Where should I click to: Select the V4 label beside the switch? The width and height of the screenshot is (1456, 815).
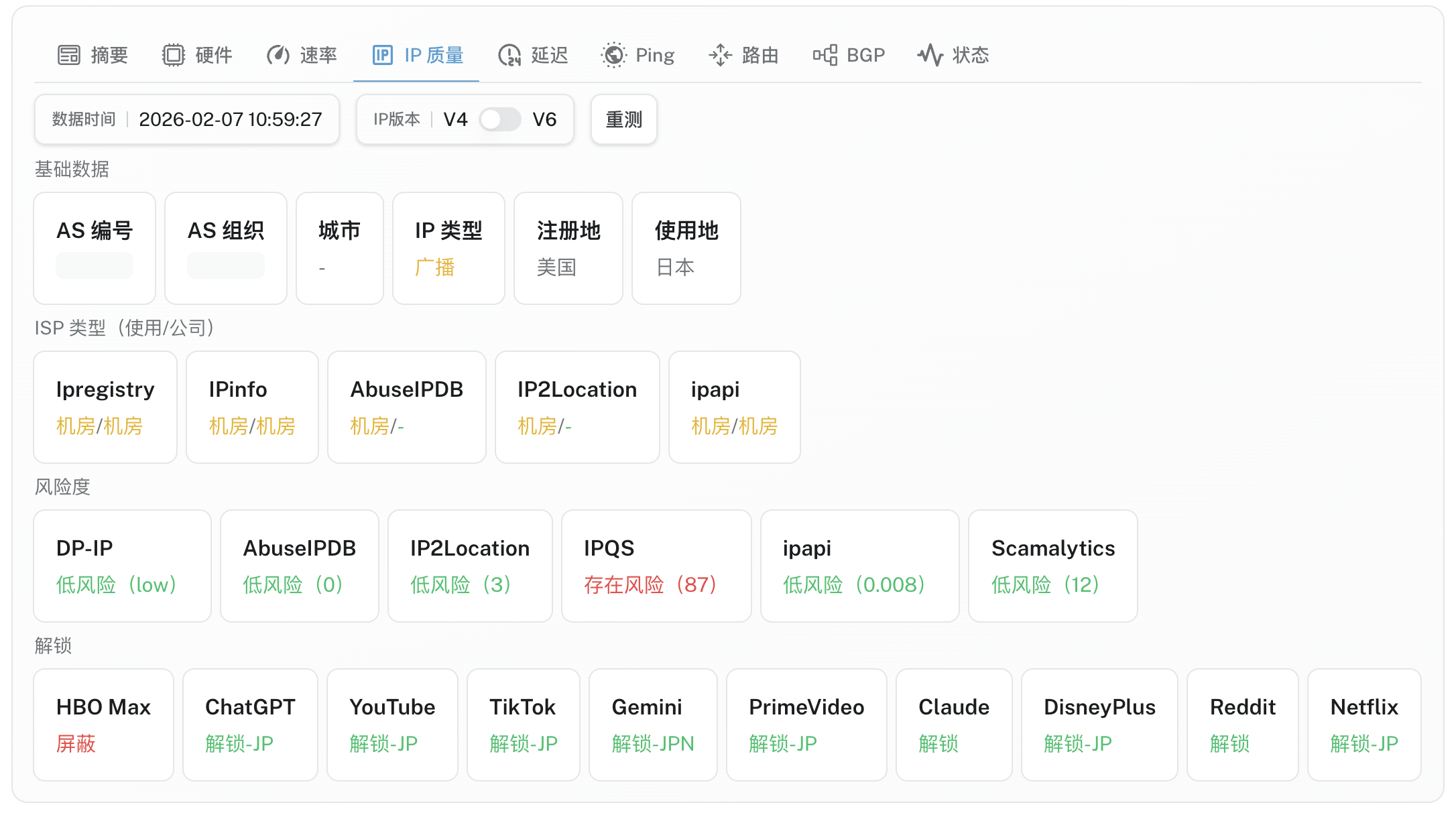[x=455, y=119]
